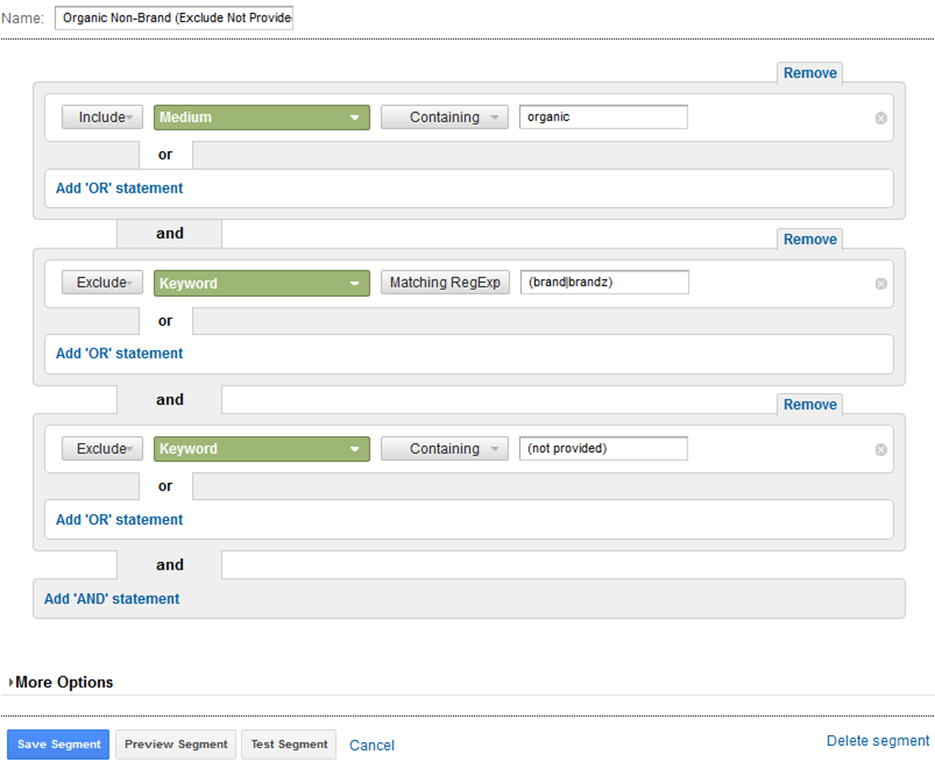Click the segment Name input field
This screenshot has height=762, width=935.
click(x=174, y=18)
